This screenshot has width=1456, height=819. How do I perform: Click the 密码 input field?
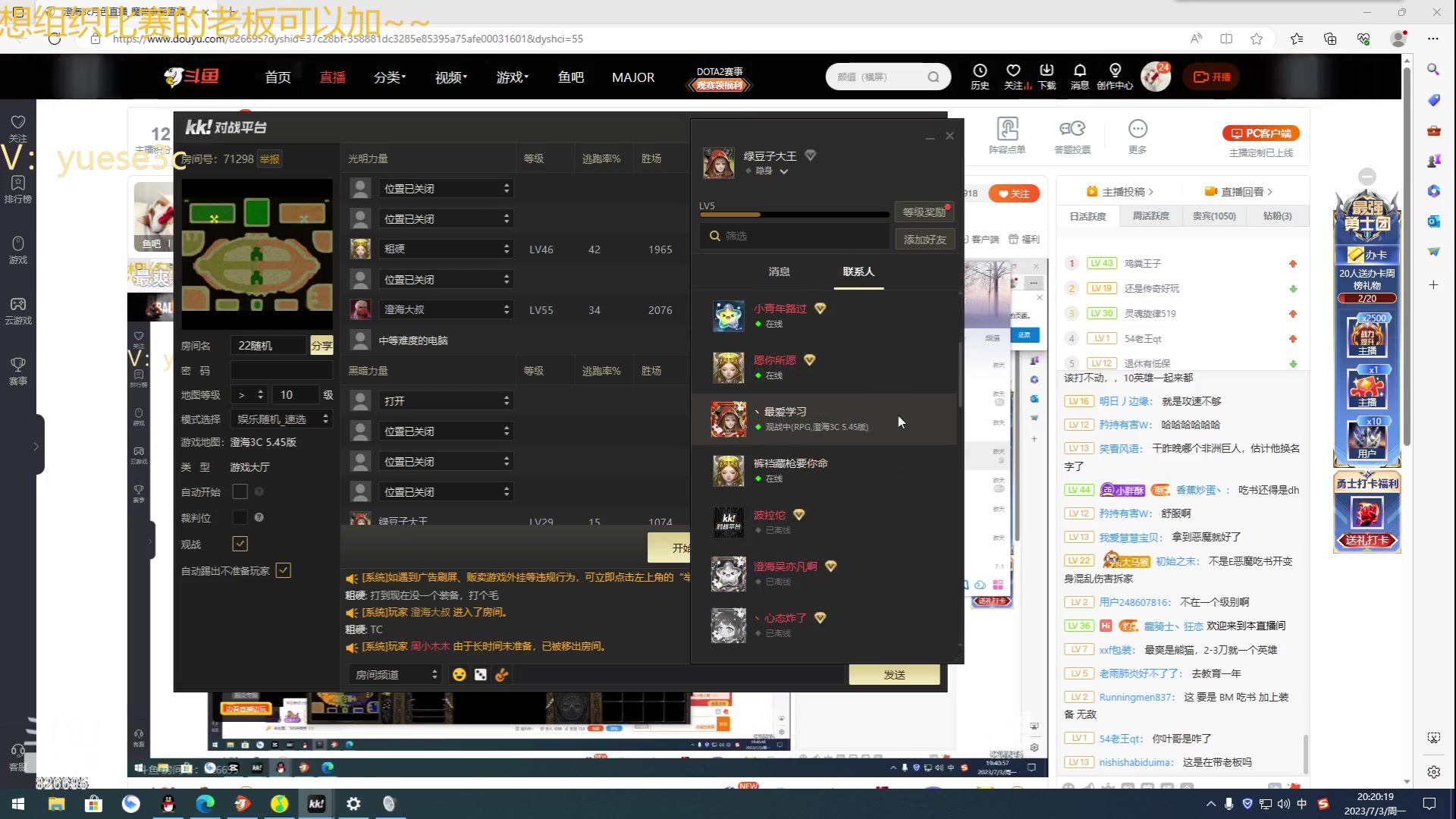tap(281, 371)
